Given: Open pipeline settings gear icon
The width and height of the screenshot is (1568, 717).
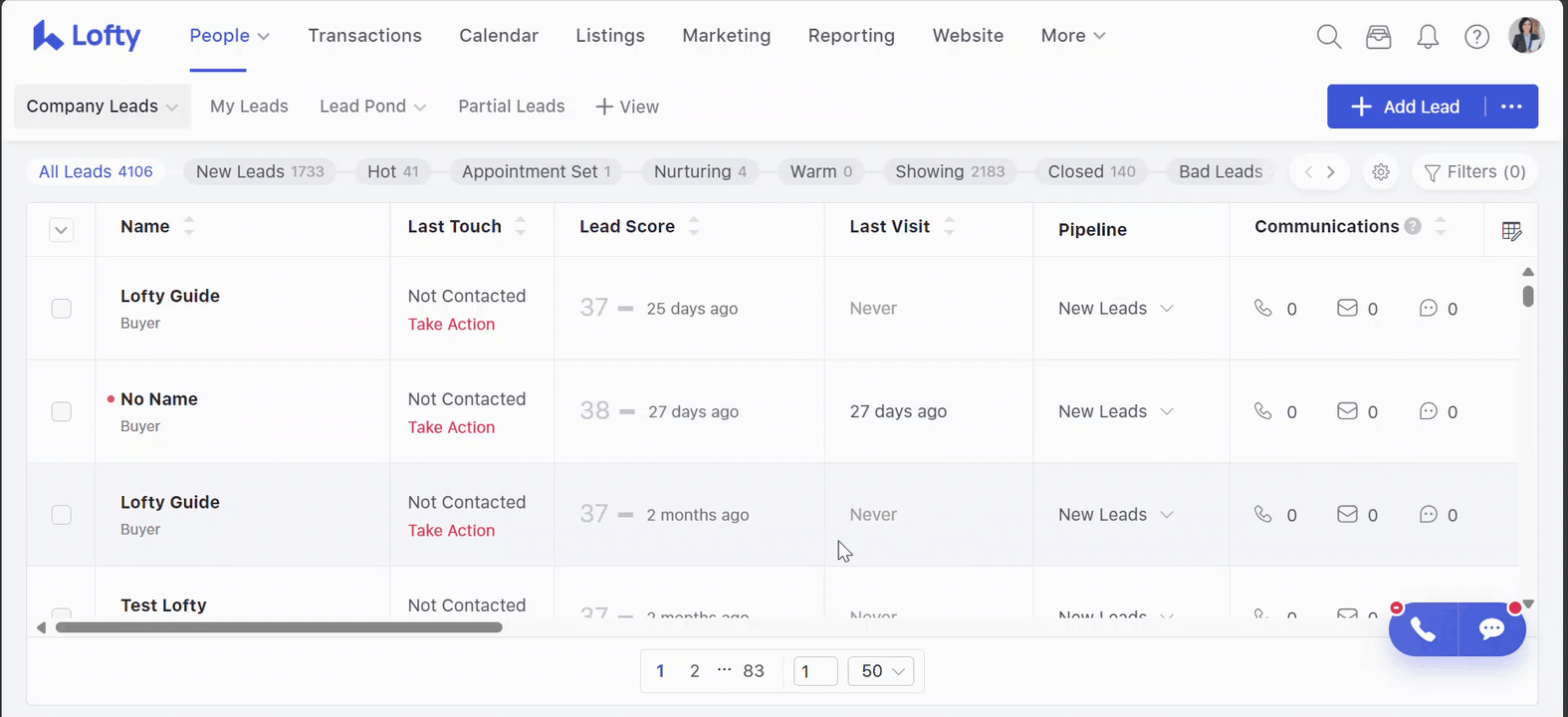Looking at the screenshot, I should point(1381,172).
